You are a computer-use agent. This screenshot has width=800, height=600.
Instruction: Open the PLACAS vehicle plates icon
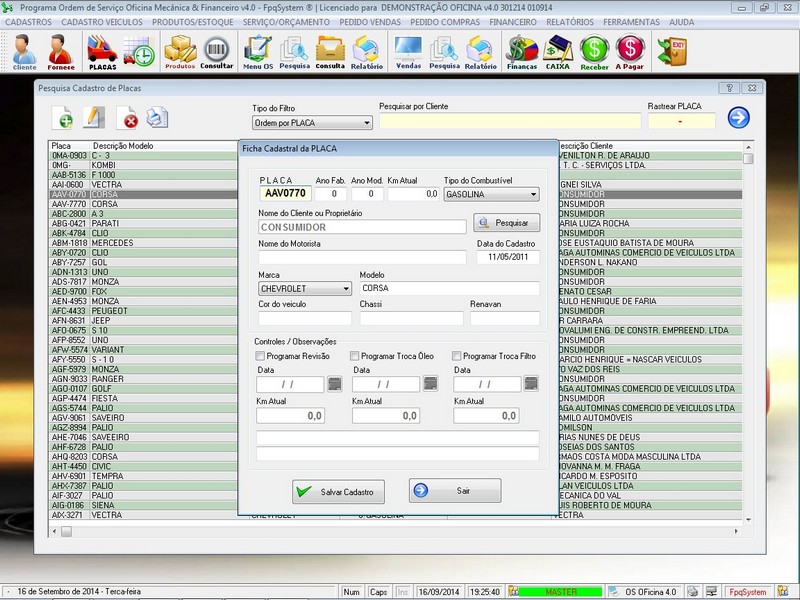tap(102, 52)
